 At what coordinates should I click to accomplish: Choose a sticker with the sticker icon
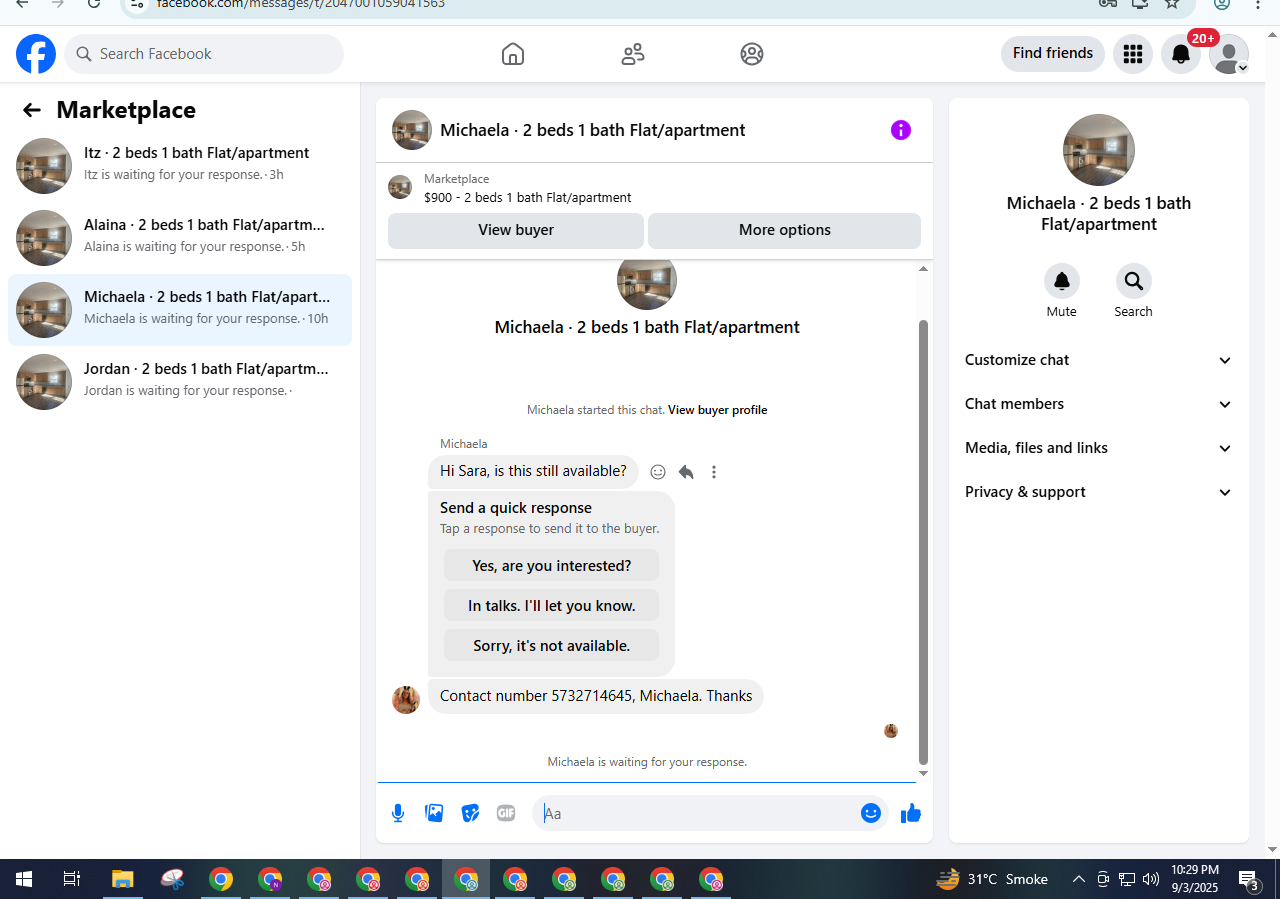coord(470,813)
